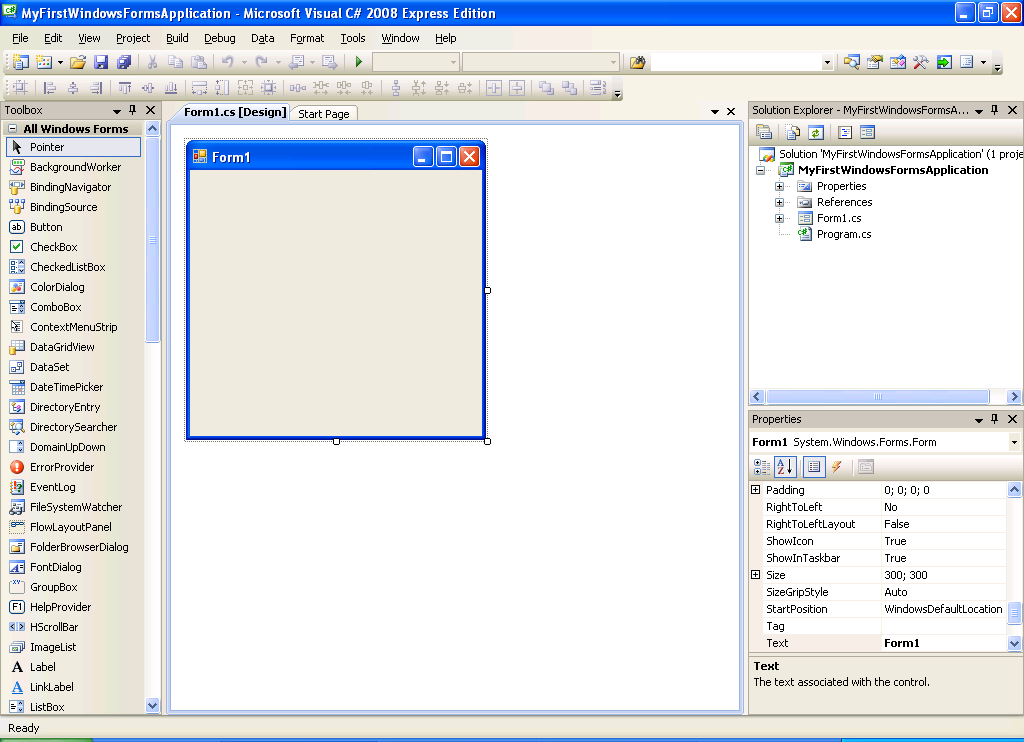The height and width of the screenshot is (742, 1024).
Task: Expand the Form1.cs tree node
Action: tap(779, 218)
